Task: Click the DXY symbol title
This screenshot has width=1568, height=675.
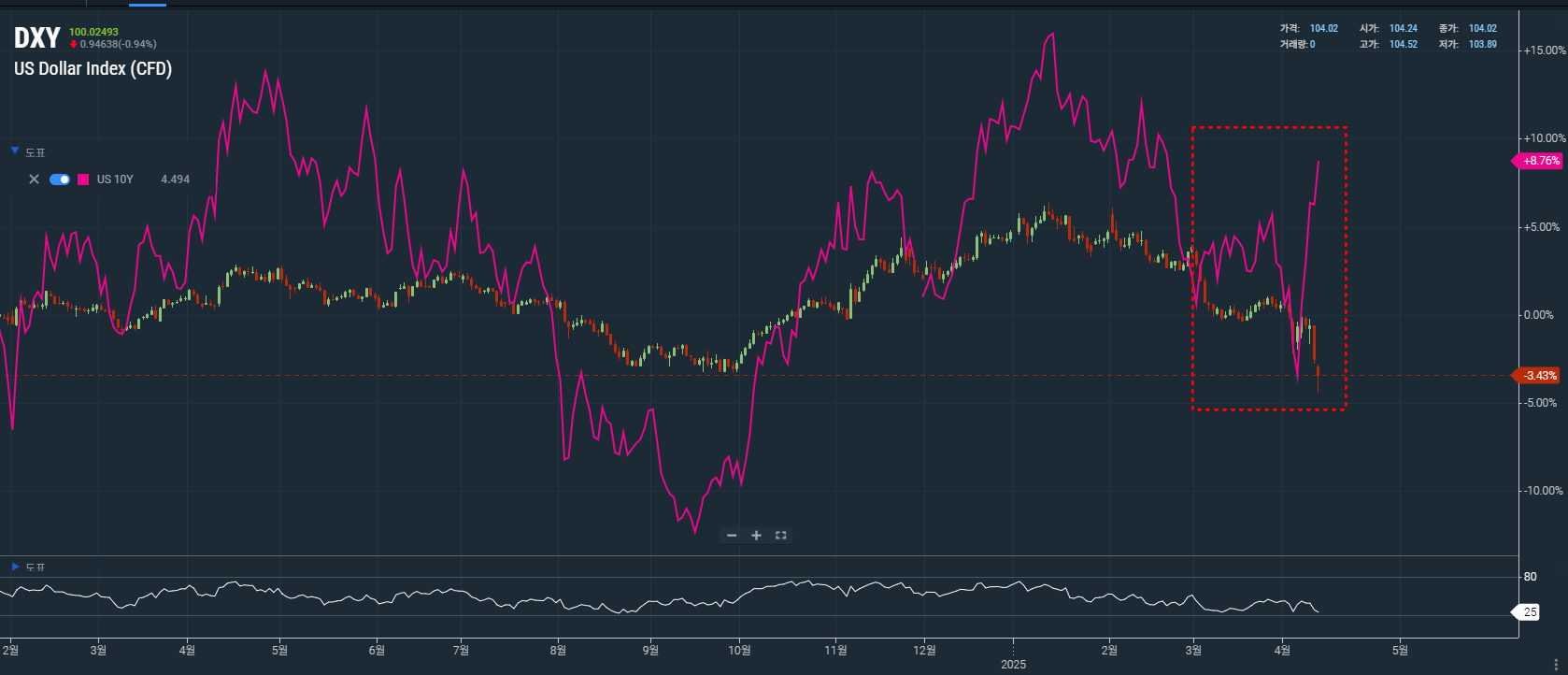Action: tap(36, 38)
